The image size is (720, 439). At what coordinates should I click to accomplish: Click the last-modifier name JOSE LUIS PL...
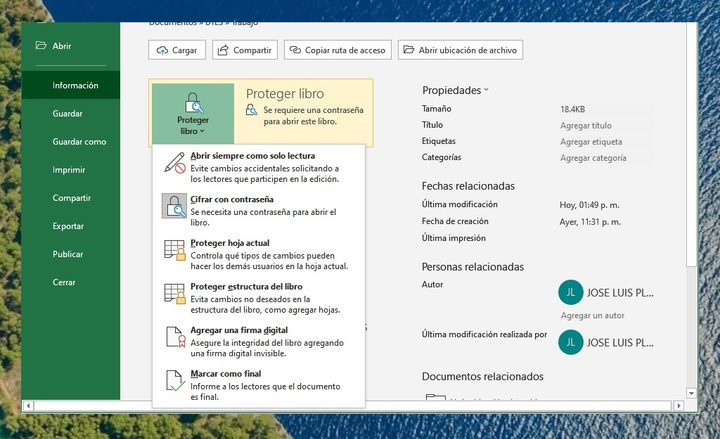point(620,343)
